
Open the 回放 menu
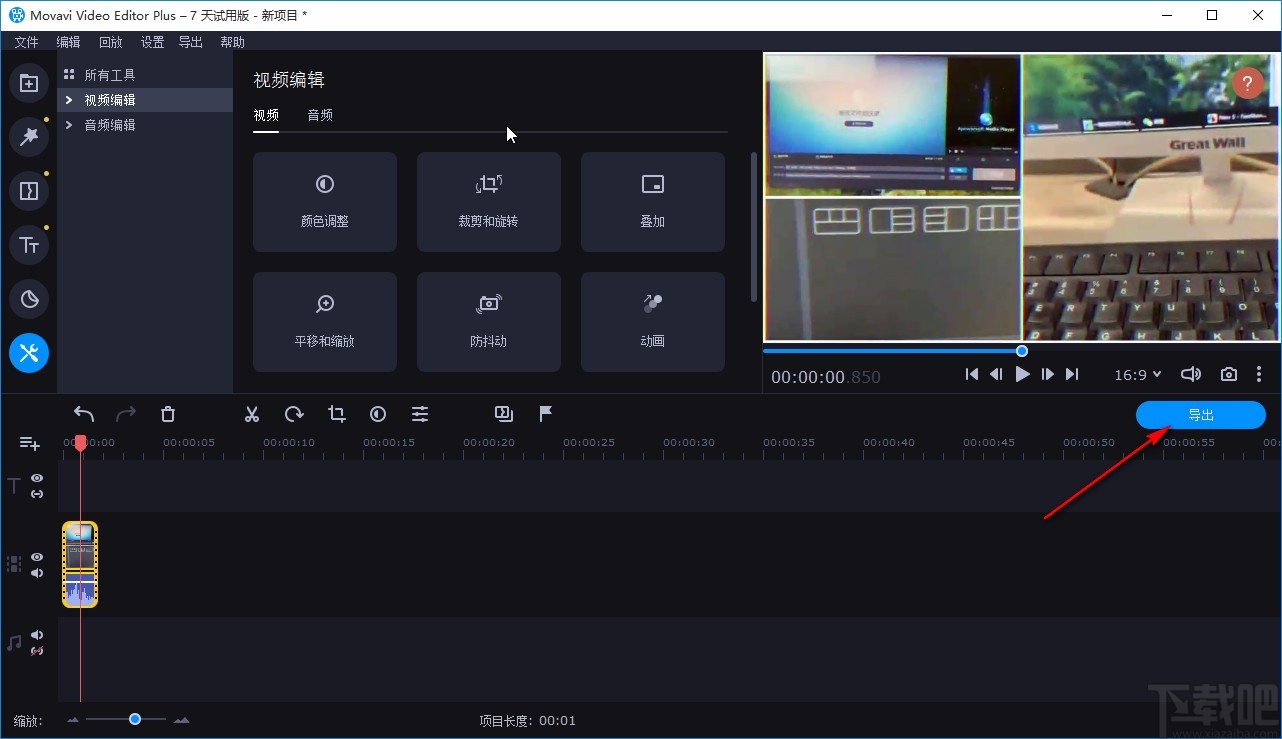(x=110, y=42)
